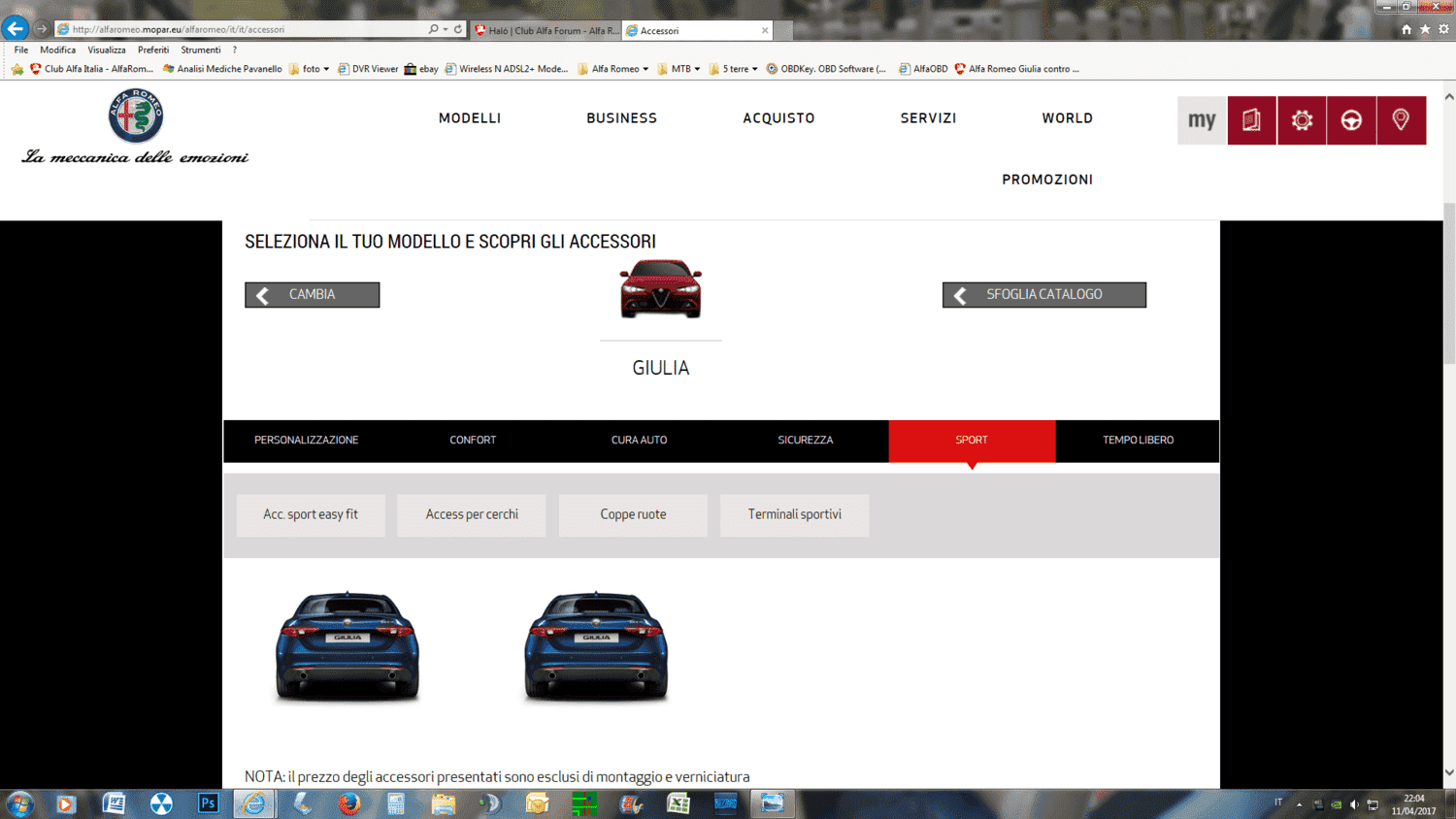Viewport: 1456px width, 819px height.
Task: Open Windows Explorer folder in the taskbar
Action: point(444,803)
